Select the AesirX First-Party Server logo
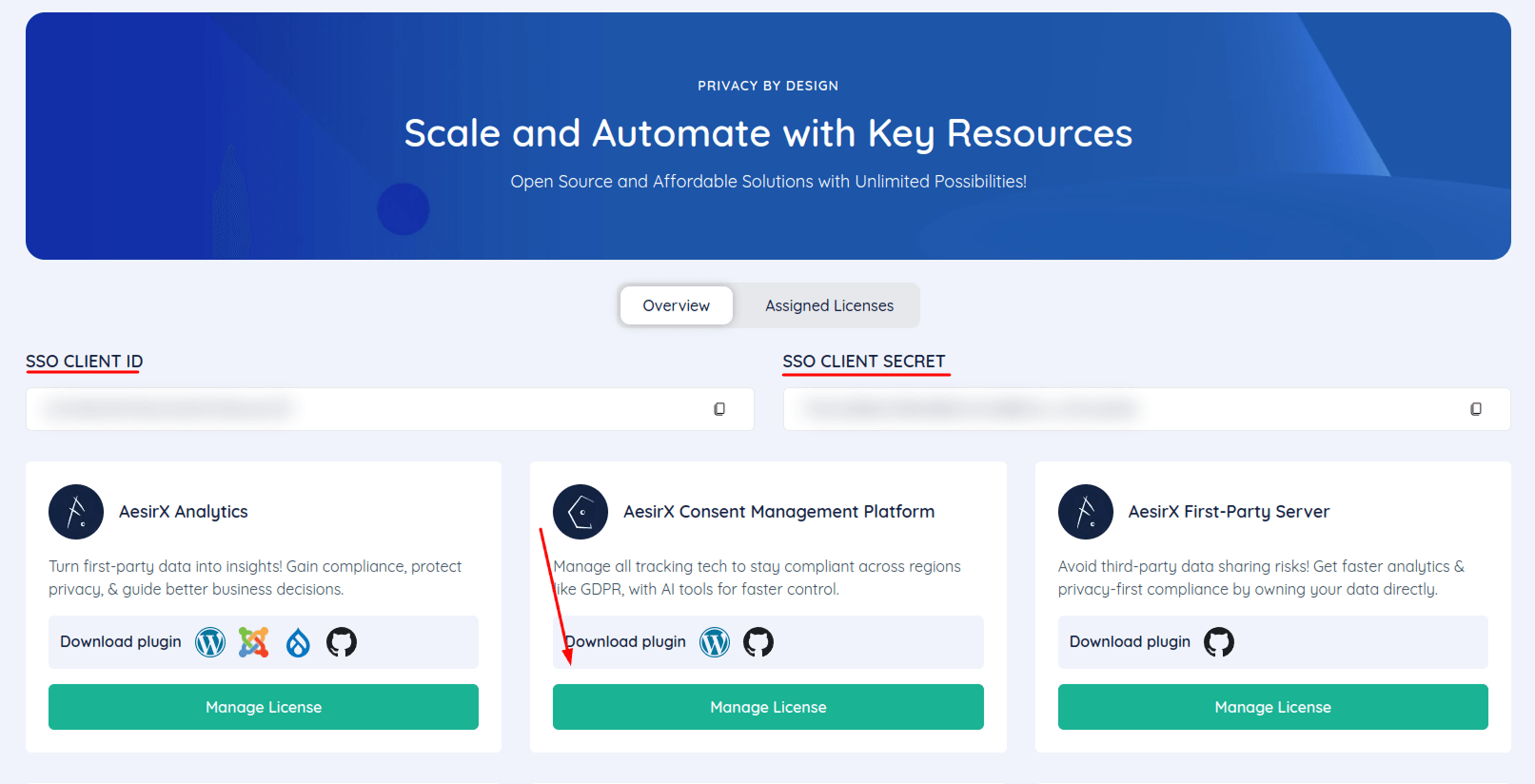This screenshot has height=784, width=1535. coord(1086,512)
